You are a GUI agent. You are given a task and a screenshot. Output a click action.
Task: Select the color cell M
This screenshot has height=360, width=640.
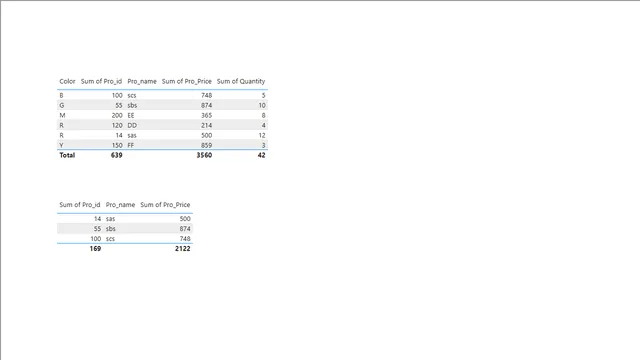tap(62, 115)
